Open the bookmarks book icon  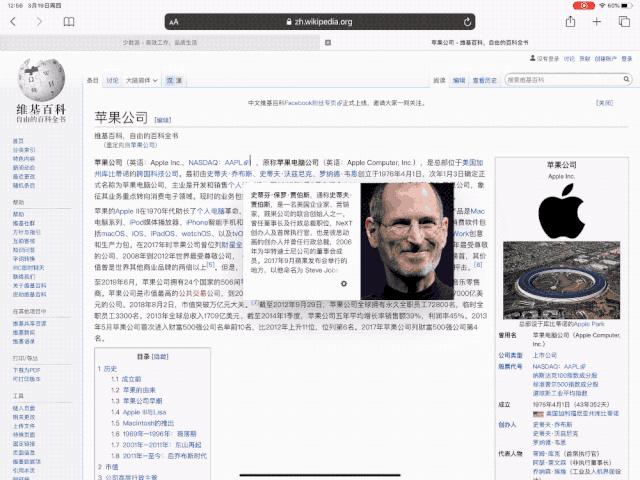pos(69,22)
